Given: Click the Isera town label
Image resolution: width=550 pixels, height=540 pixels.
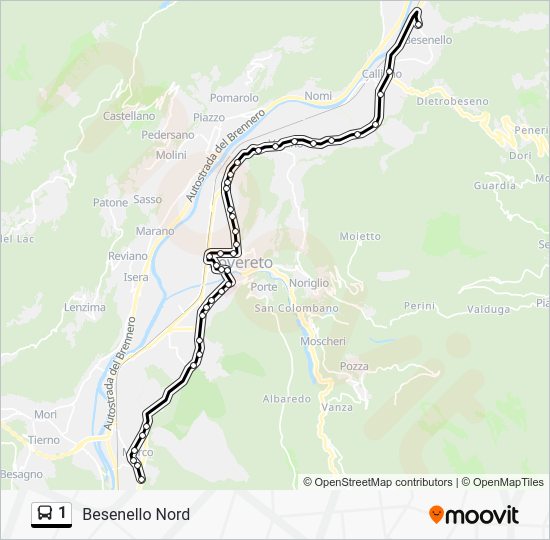Looking at the screenshot, I should coord(136,277).
